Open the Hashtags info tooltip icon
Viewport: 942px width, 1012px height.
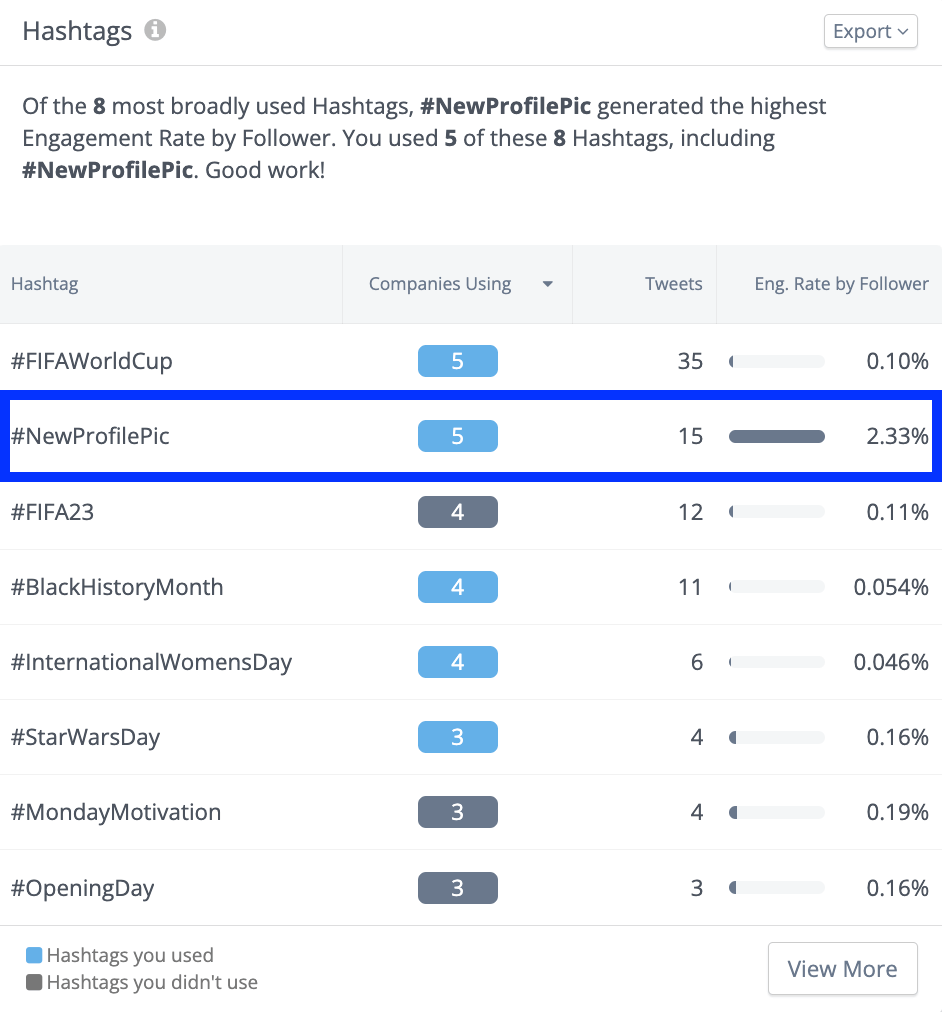tap(157, 30)
